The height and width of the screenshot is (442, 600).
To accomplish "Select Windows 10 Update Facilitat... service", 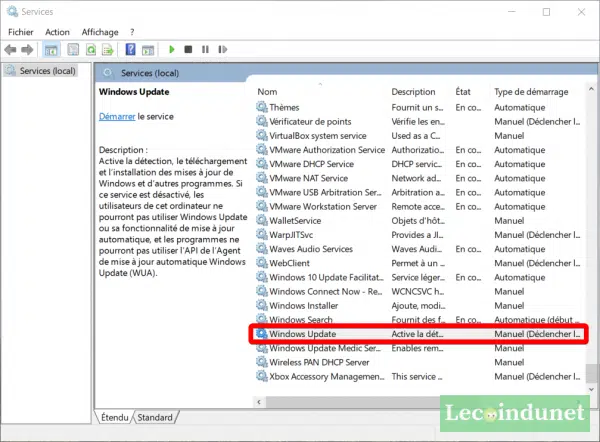I will click(x=326, y=277).
